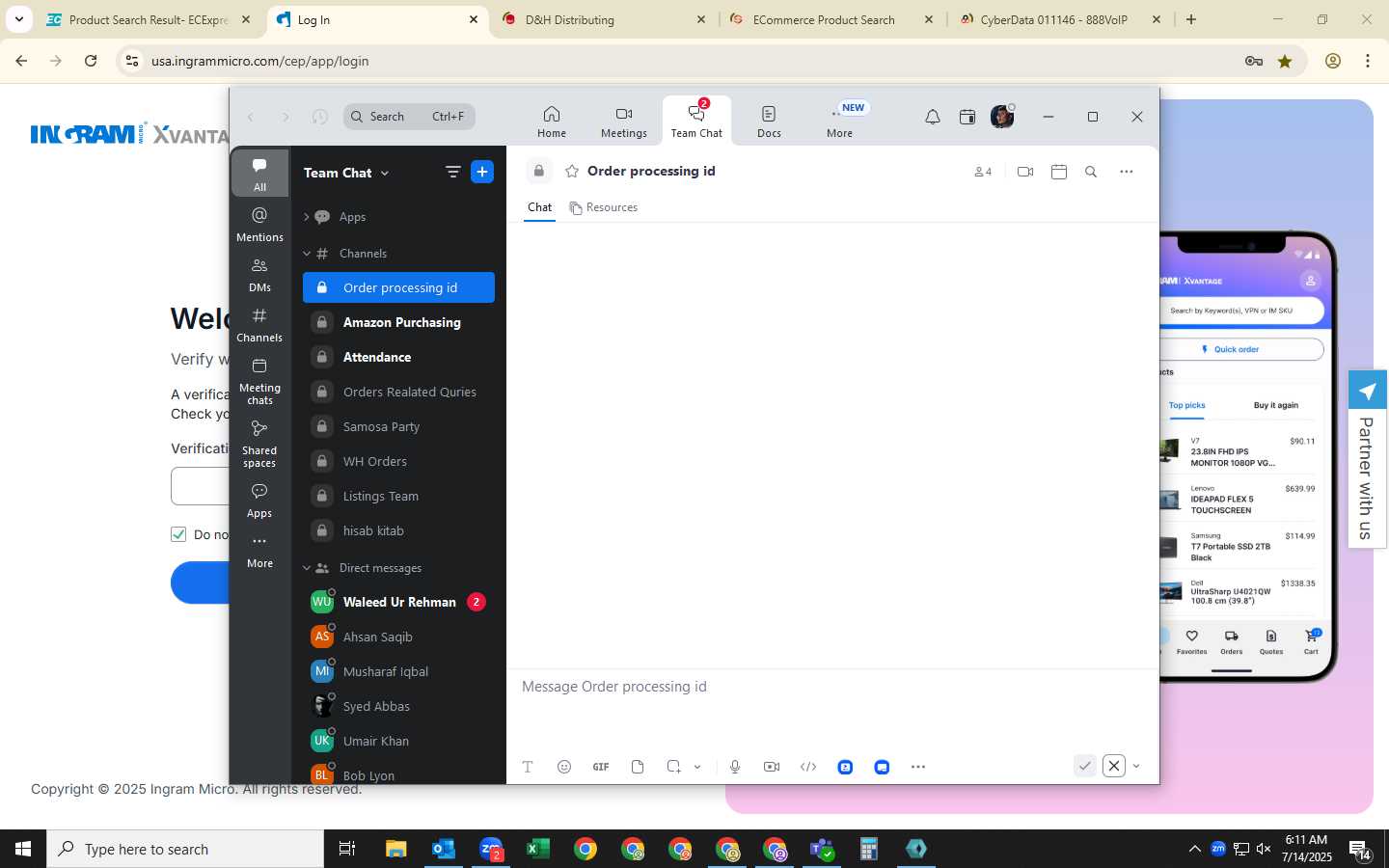Open the hisab kitab channel
Screen dimensions: 1389x868
coord(398,530)
